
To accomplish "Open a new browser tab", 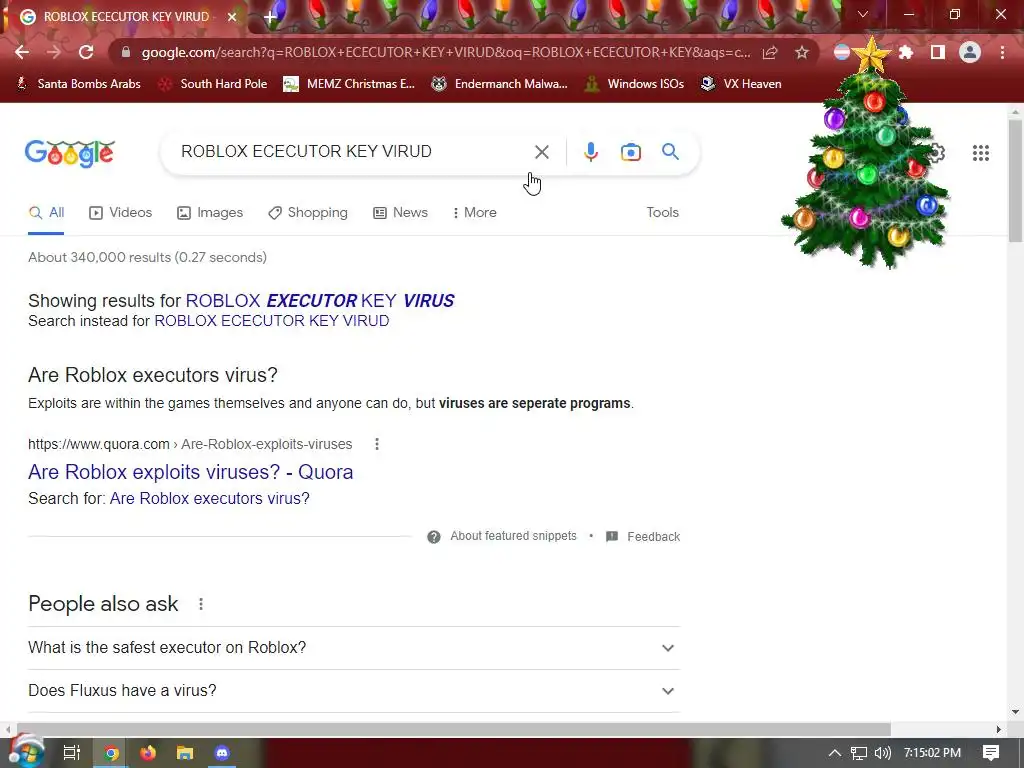I will coord(270,17).
